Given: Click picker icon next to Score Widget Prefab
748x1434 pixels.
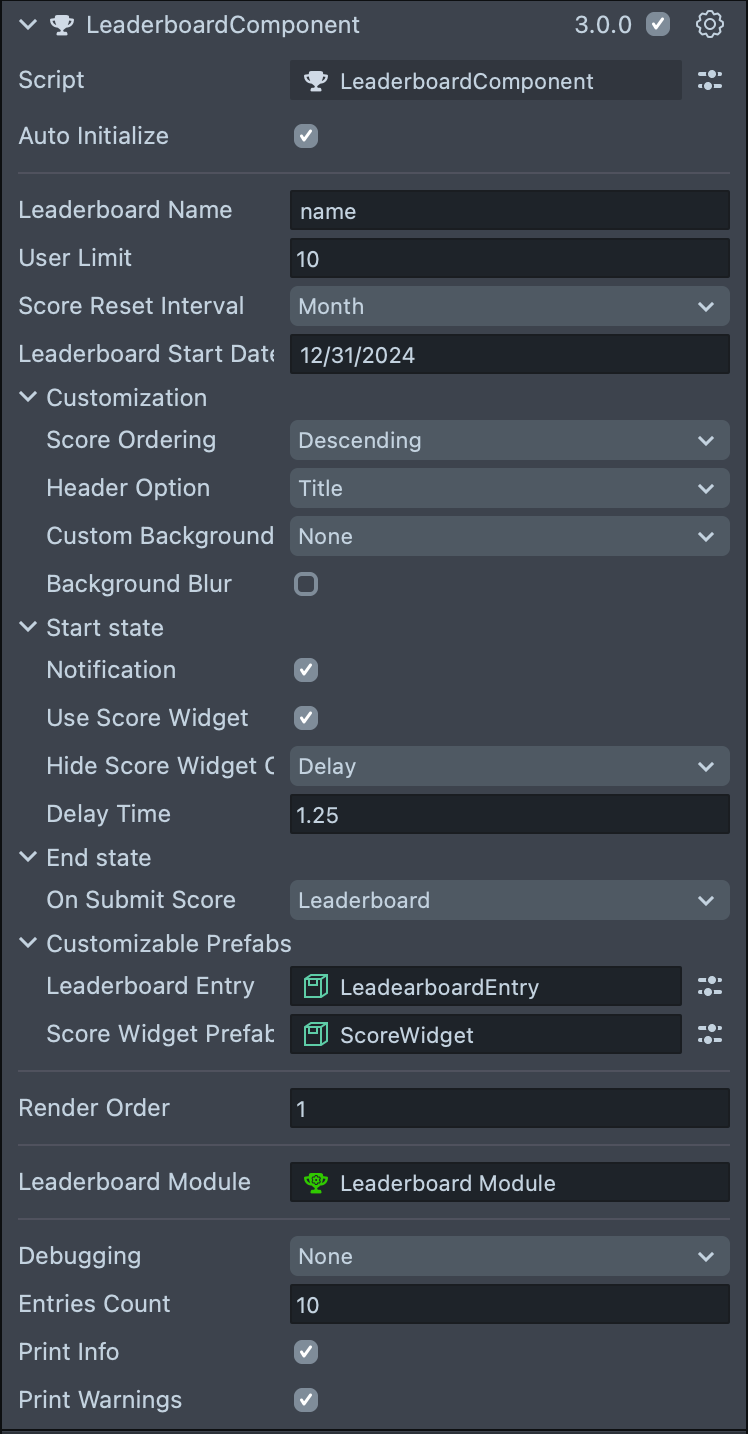Looking at the screenshot, I should tap(709, 1035).
